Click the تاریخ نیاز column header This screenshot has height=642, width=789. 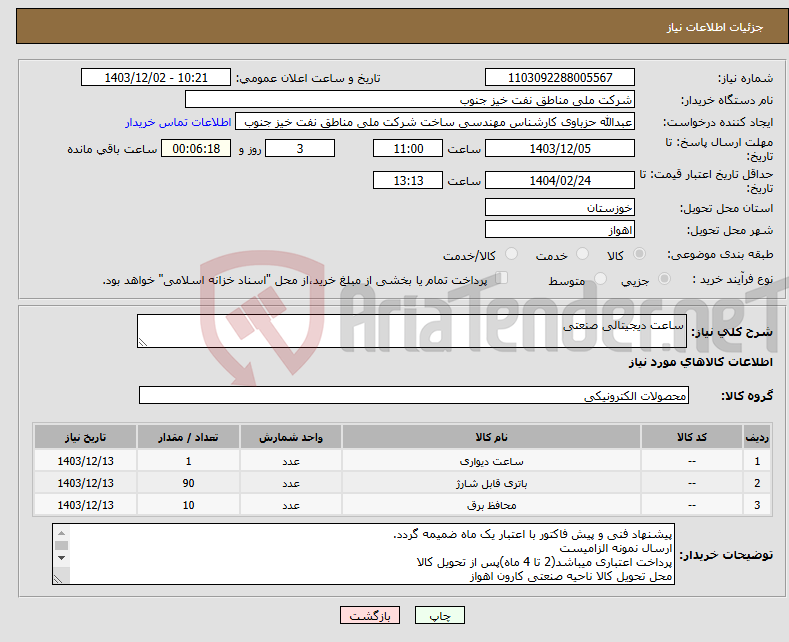point(85,437)
